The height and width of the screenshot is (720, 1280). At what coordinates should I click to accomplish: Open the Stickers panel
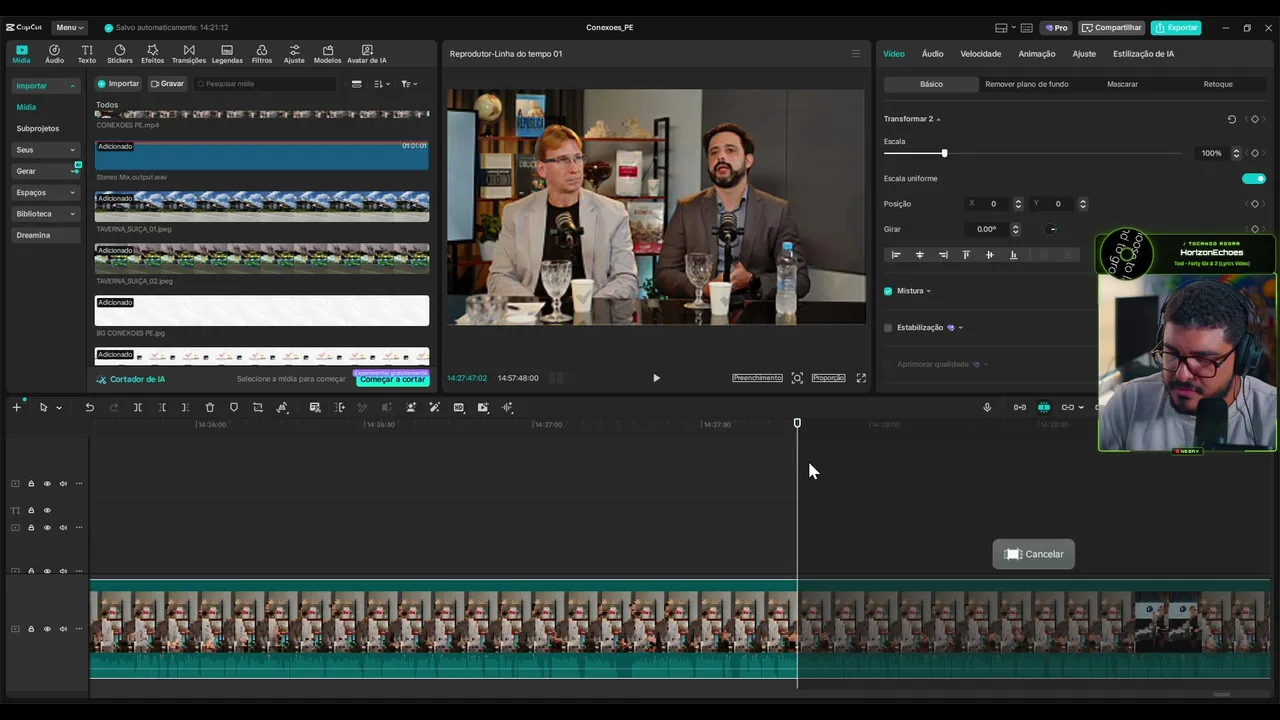pyautogui.click(x=120, y=54)
